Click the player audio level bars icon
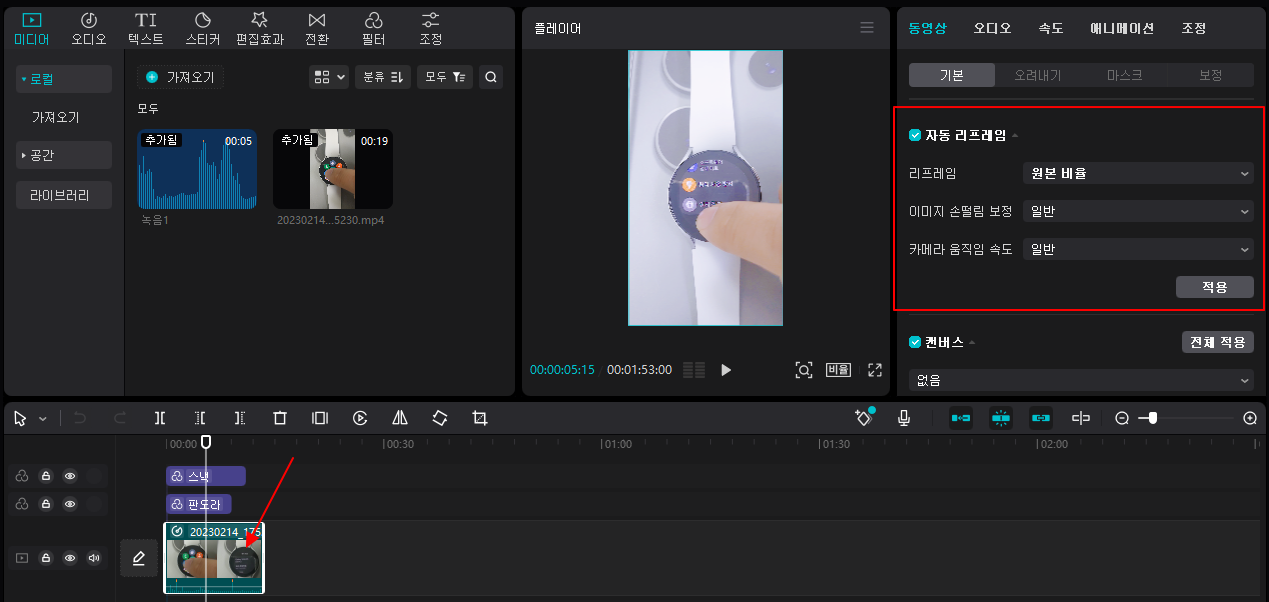 coord(694,370)
